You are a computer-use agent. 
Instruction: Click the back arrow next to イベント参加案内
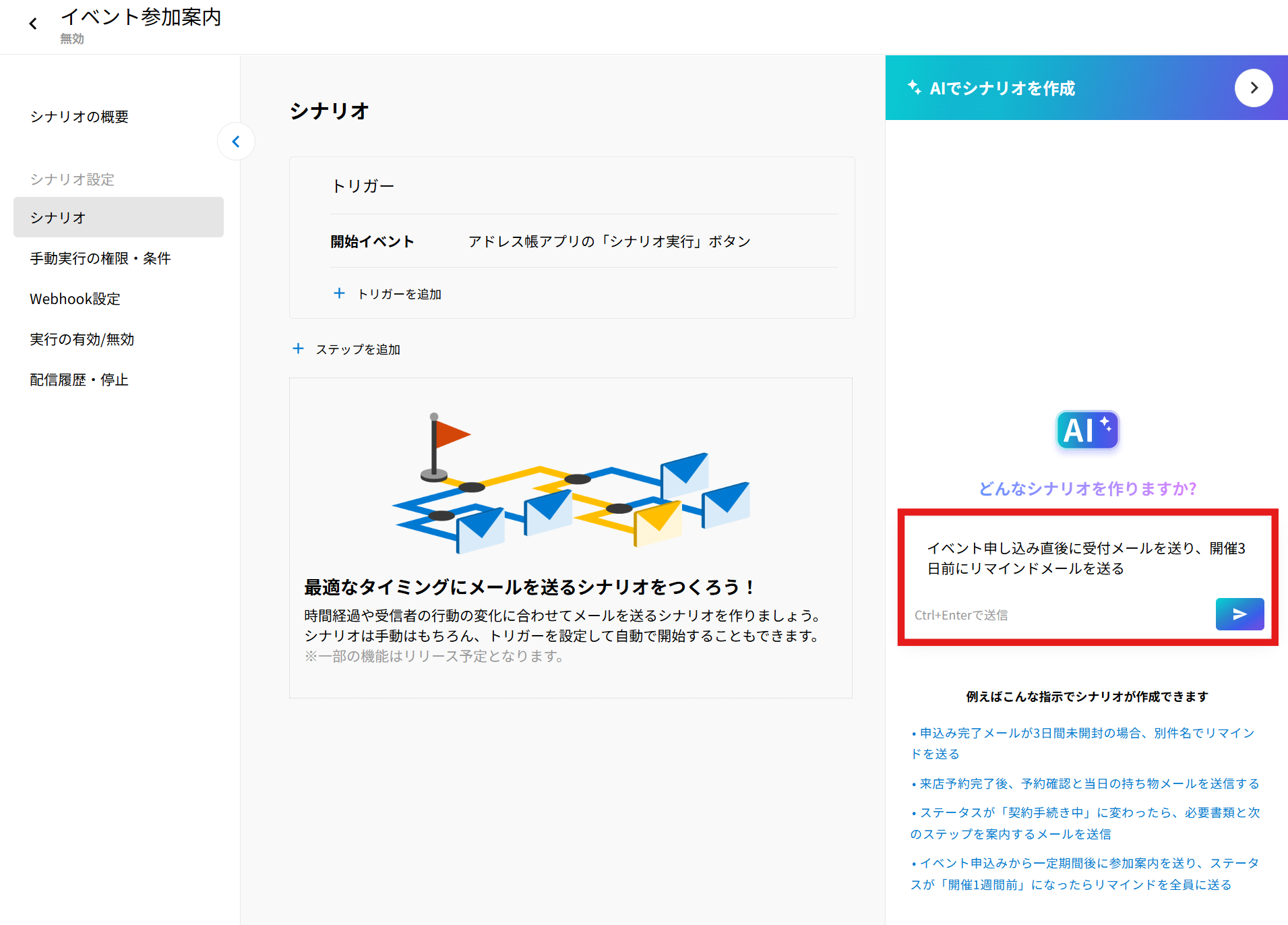click(33, 24)
